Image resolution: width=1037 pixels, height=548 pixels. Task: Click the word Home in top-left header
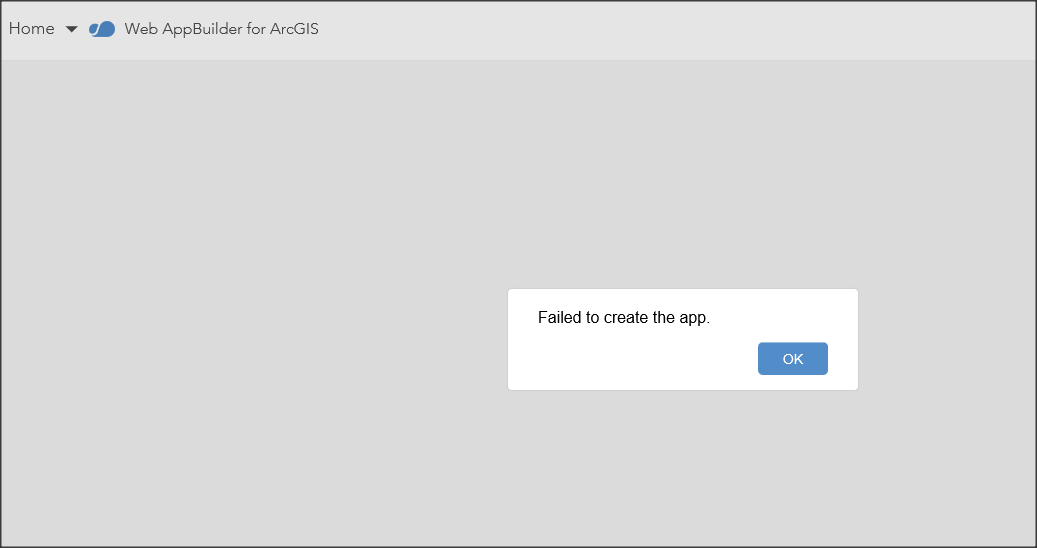coord(32,28)
